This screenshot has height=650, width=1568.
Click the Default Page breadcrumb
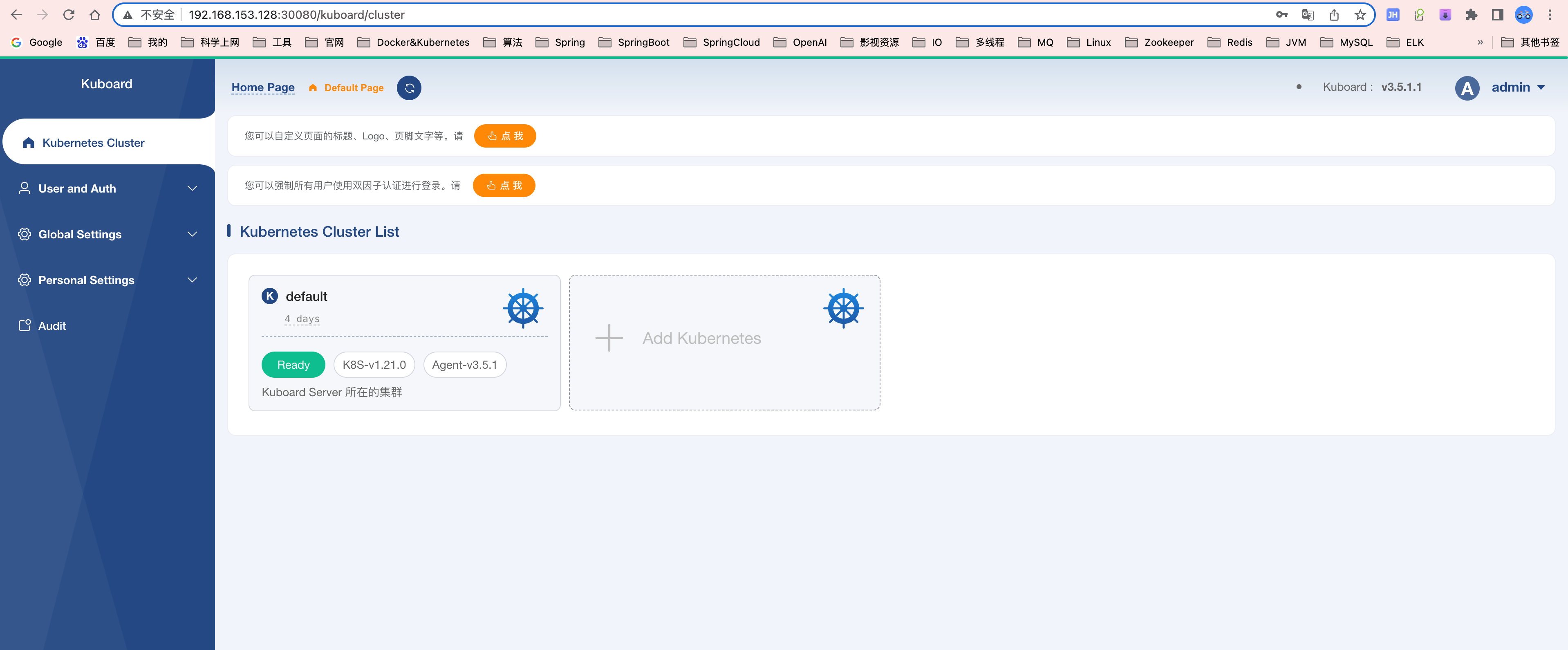pyautogui.click(x=354, y=87)
